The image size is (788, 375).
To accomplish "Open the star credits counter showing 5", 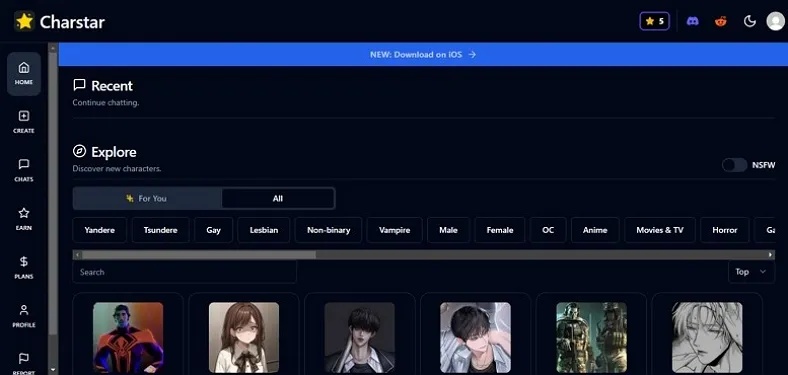I will (654, 21).
